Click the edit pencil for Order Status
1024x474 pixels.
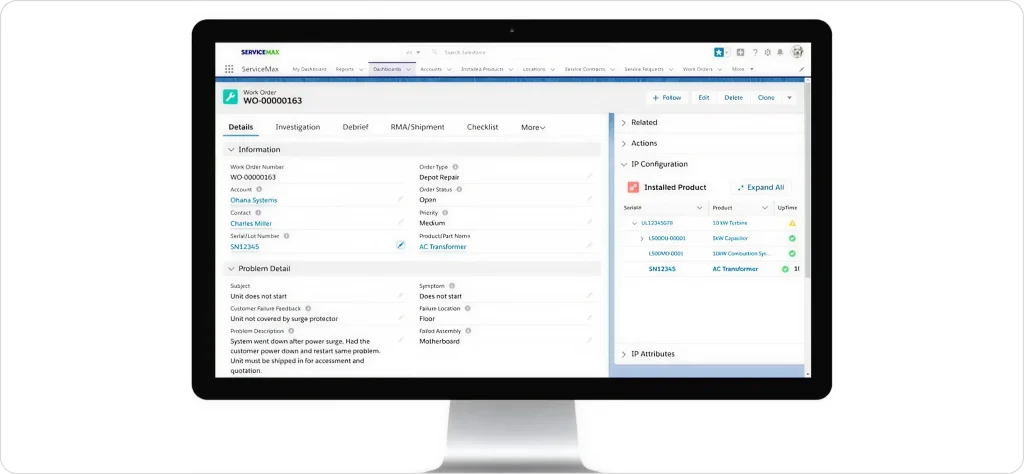coord(589,198)
